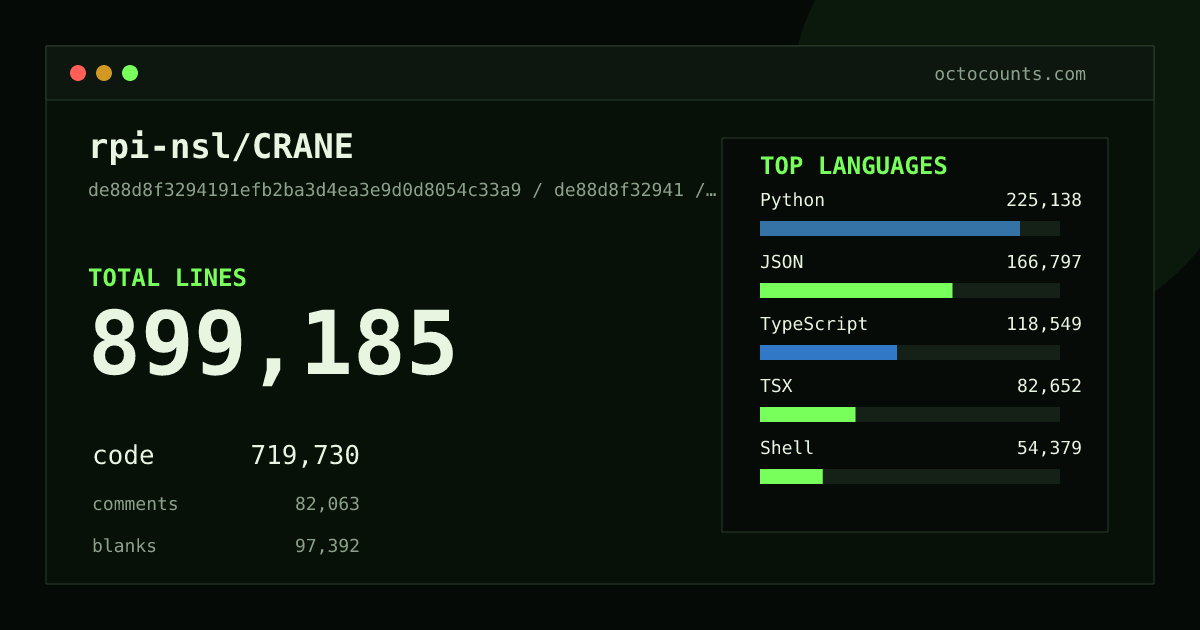Click the yellow minimize dot

coord(104,73)
